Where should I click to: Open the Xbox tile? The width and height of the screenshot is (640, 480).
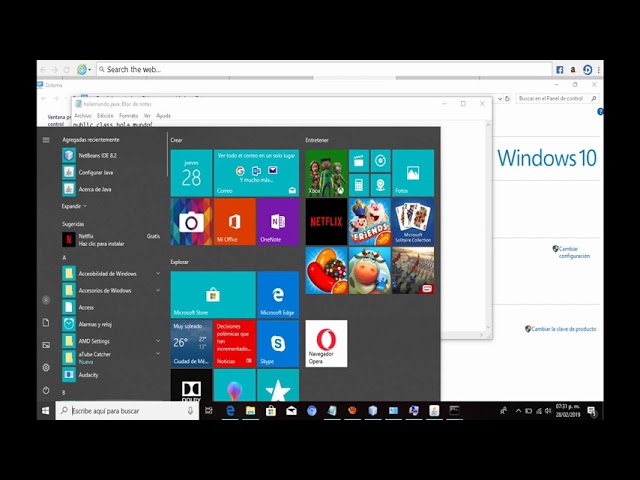tap(327, 173)
